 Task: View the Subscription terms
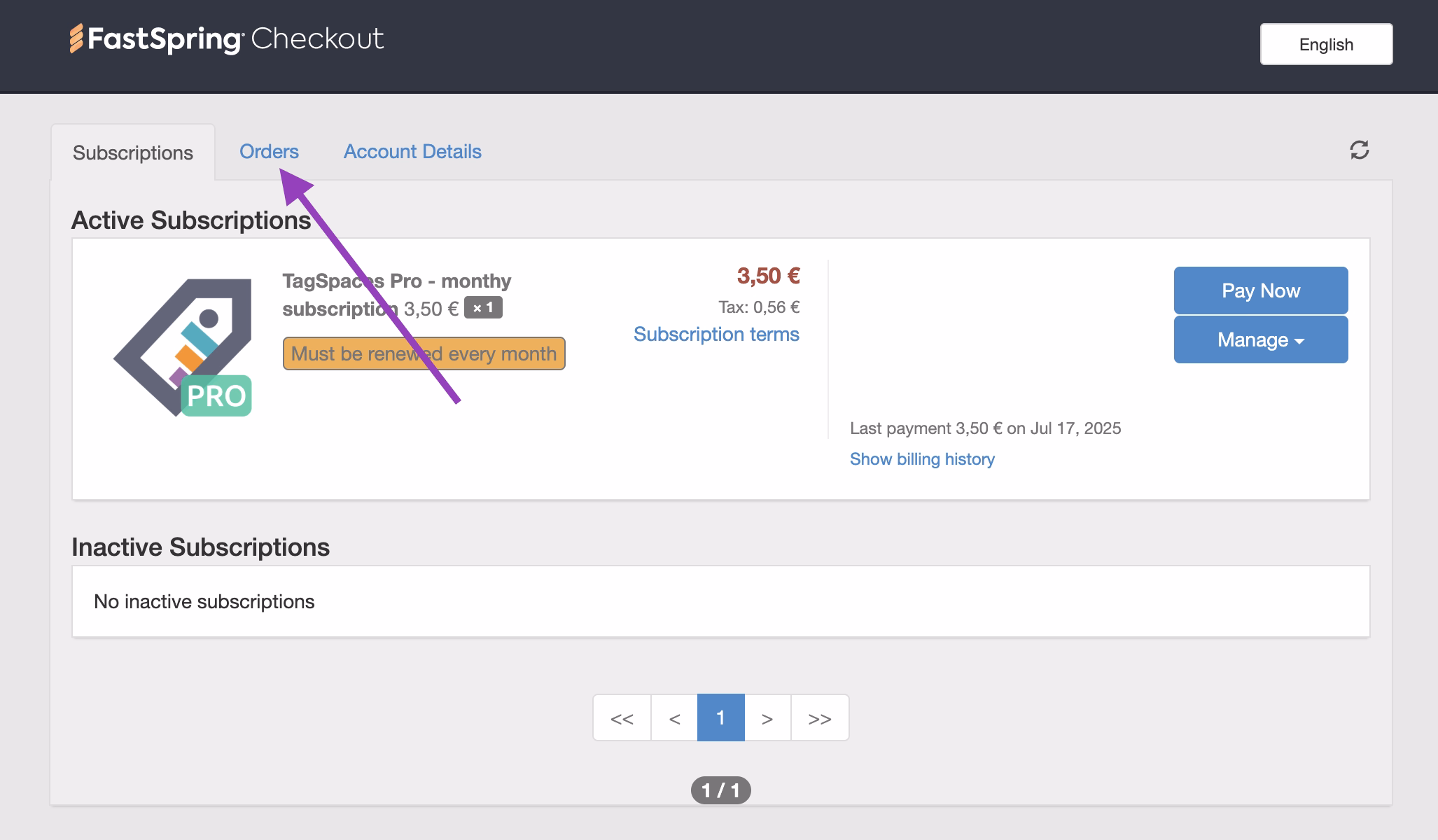tap(715, 334)
